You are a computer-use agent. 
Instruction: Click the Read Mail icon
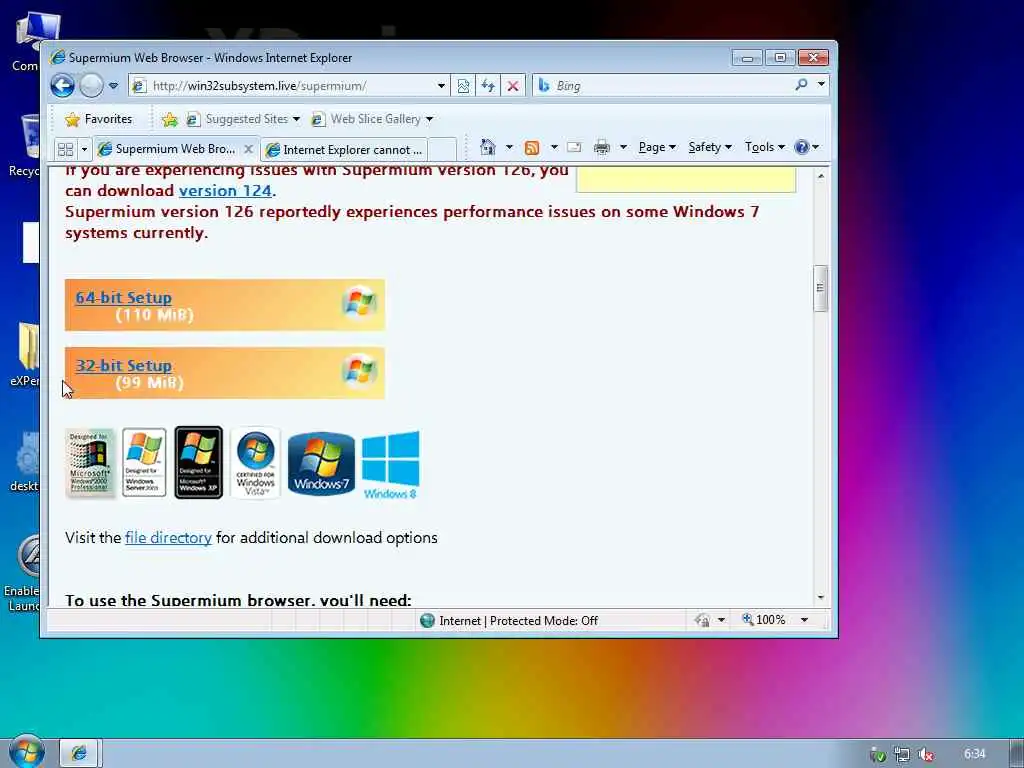click(x=574, y=147)
